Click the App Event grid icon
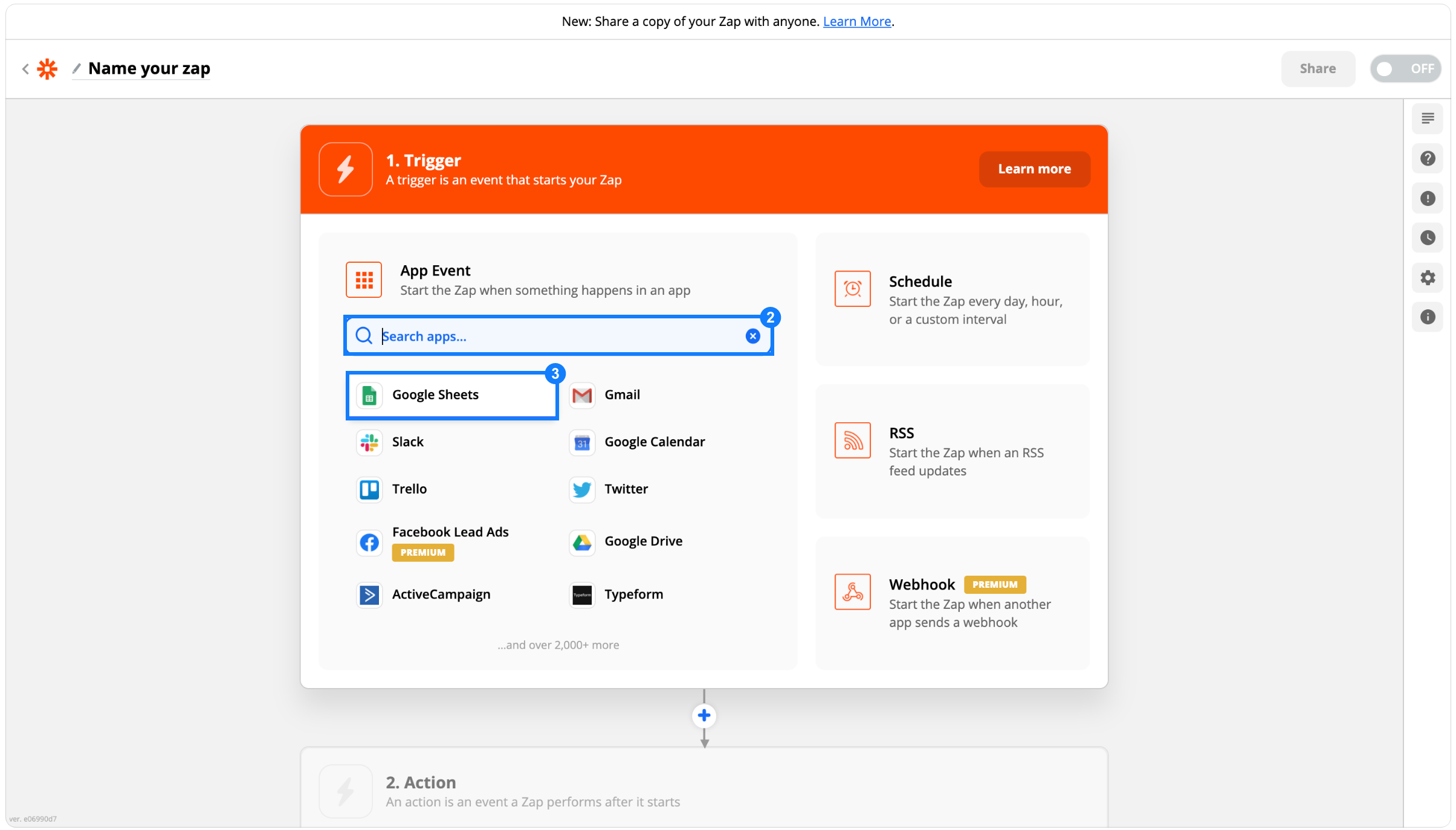Image resolution: width=1456 pixels, height=830 pixels. click(x=364, y=280)
